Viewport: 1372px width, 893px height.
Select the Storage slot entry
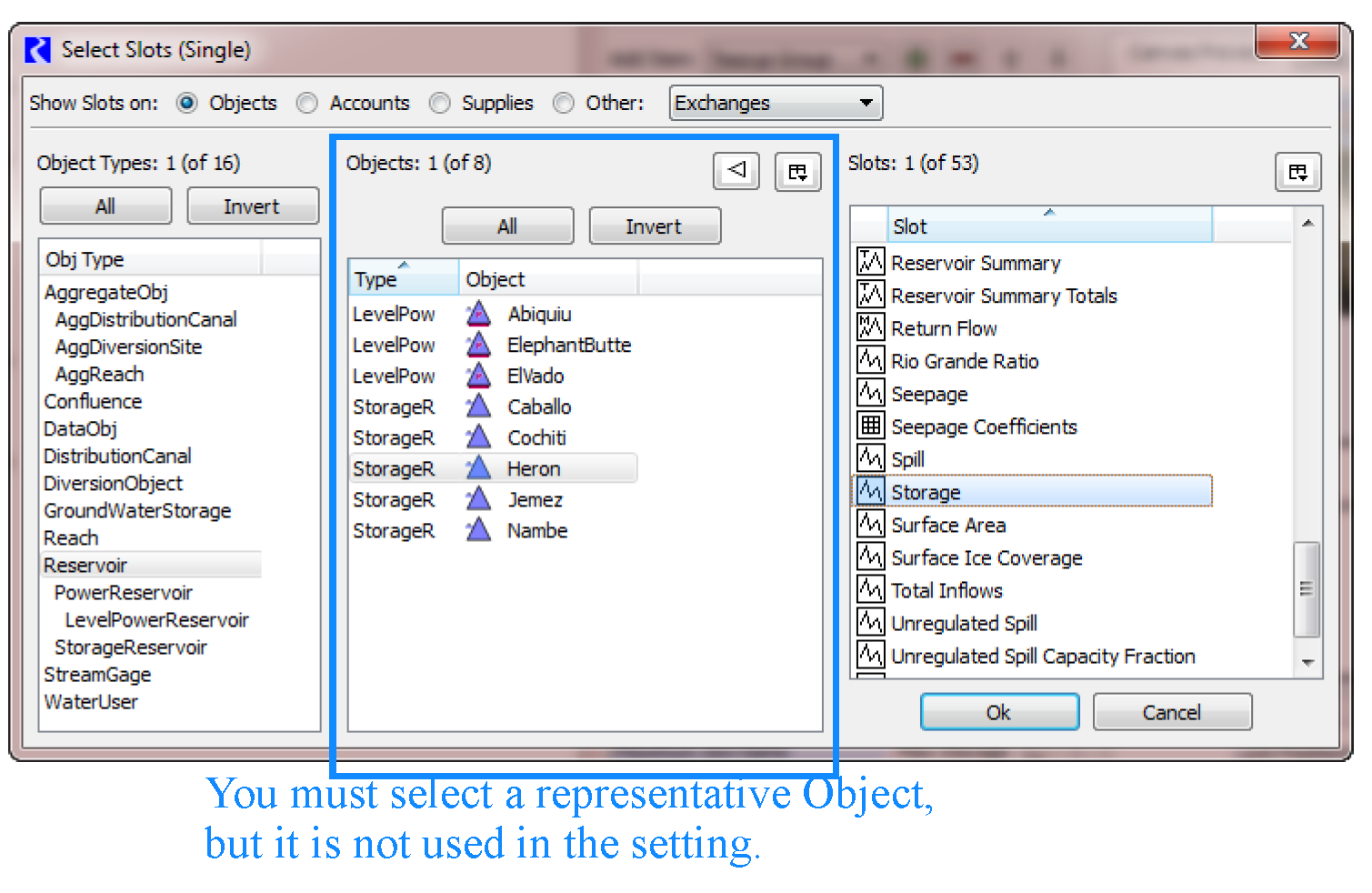point(926,492)
